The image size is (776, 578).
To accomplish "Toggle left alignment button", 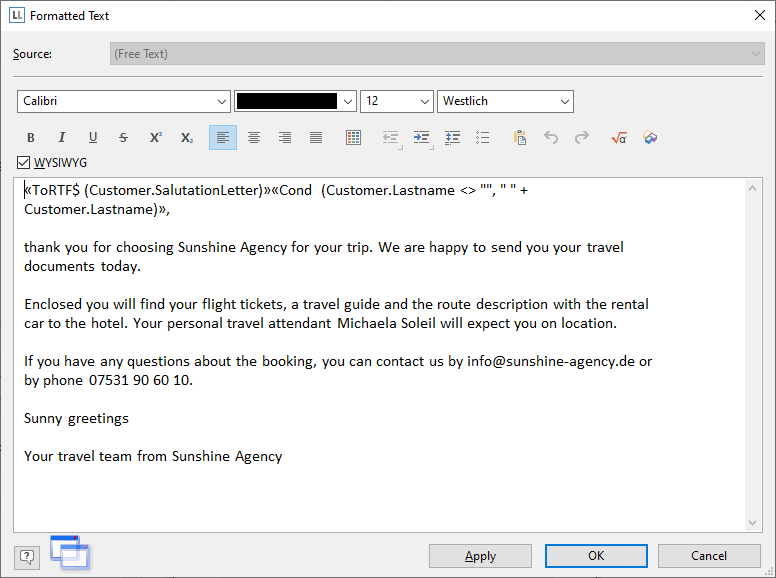I will 223,138.
